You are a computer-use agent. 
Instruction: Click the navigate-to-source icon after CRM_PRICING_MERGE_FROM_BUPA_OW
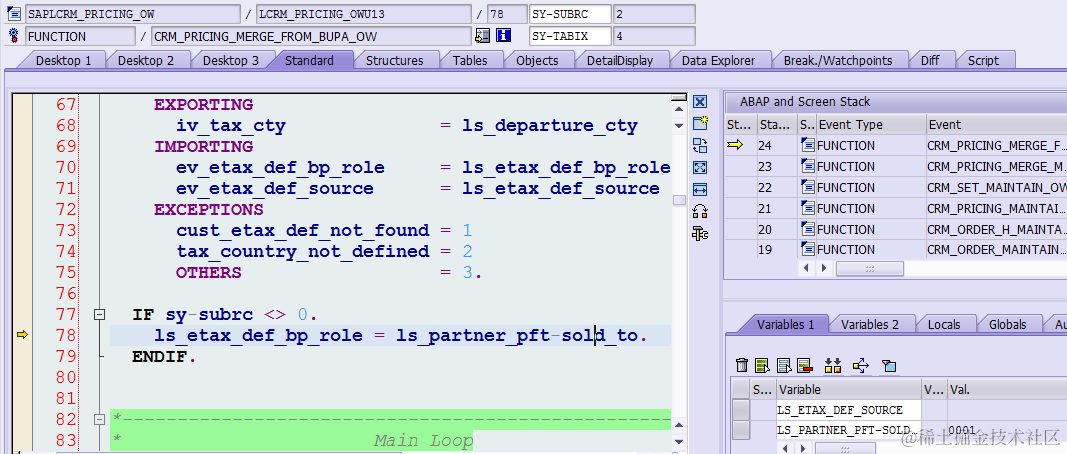(482, 35)
